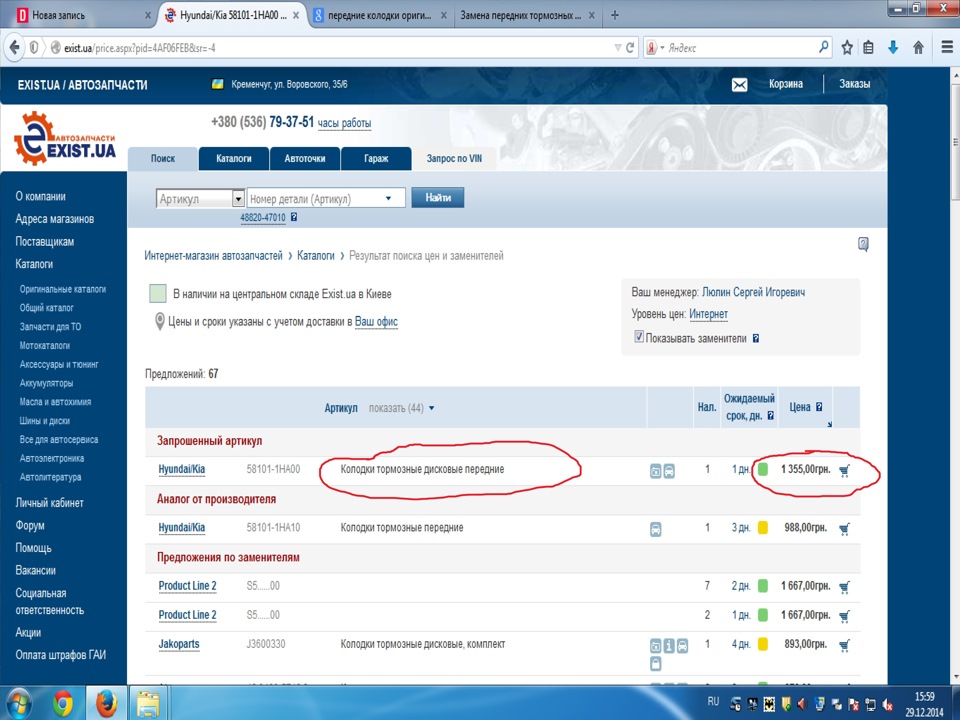Image resolution: width=960 pixels, height=720 pixels.
Task: Open the Ваш офис link
Action: [377, 321]
